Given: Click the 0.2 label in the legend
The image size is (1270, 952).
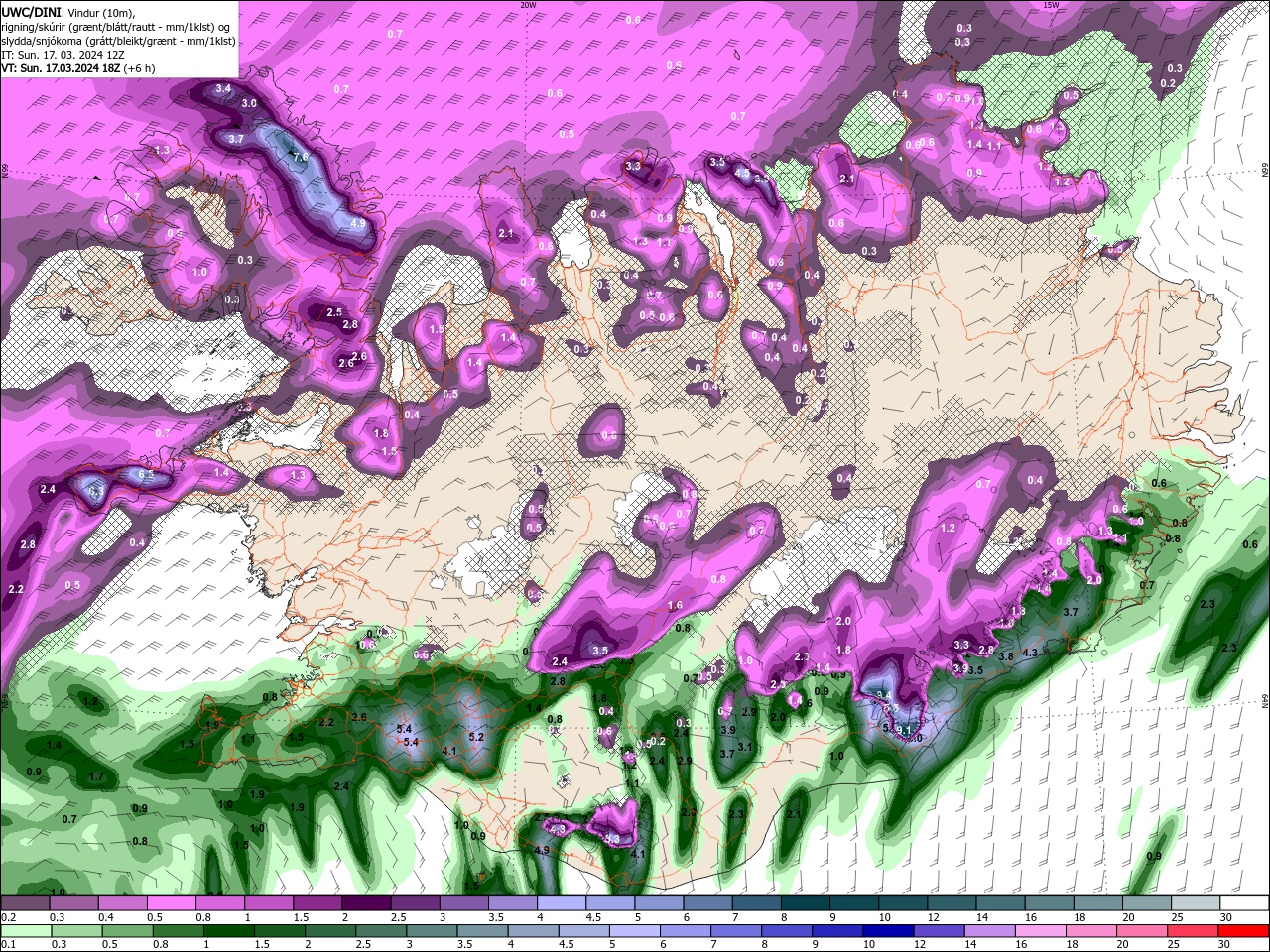Looking at the screenshot, I should pos(9,917).
